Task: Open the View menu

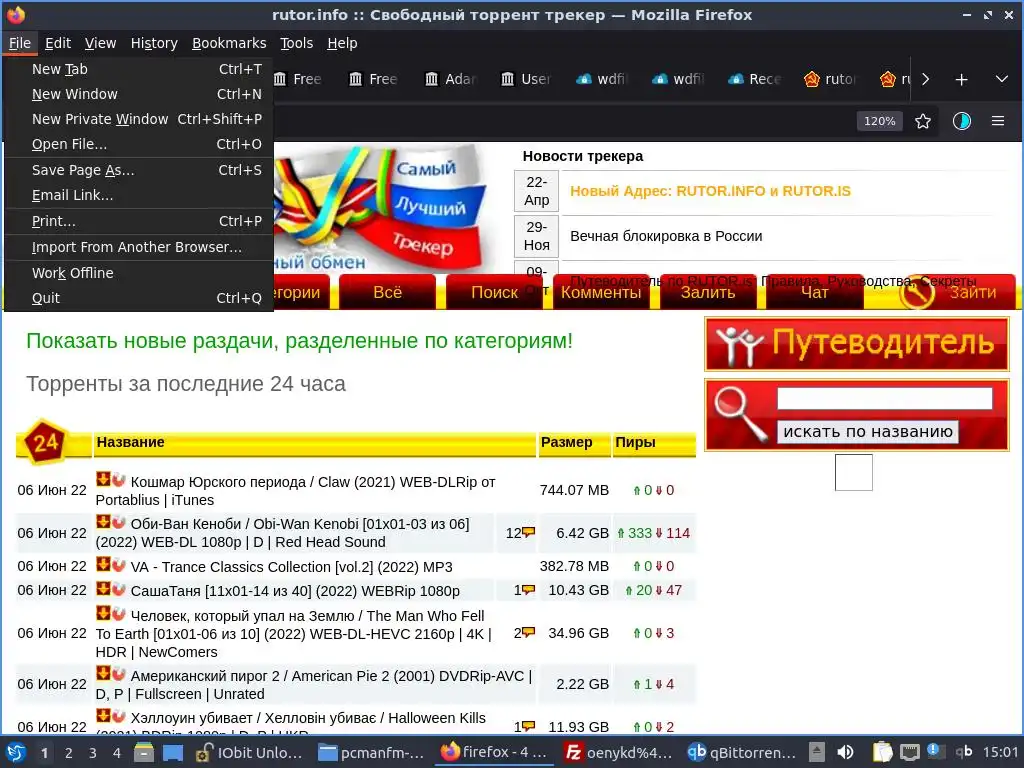Action: (100, 43)
